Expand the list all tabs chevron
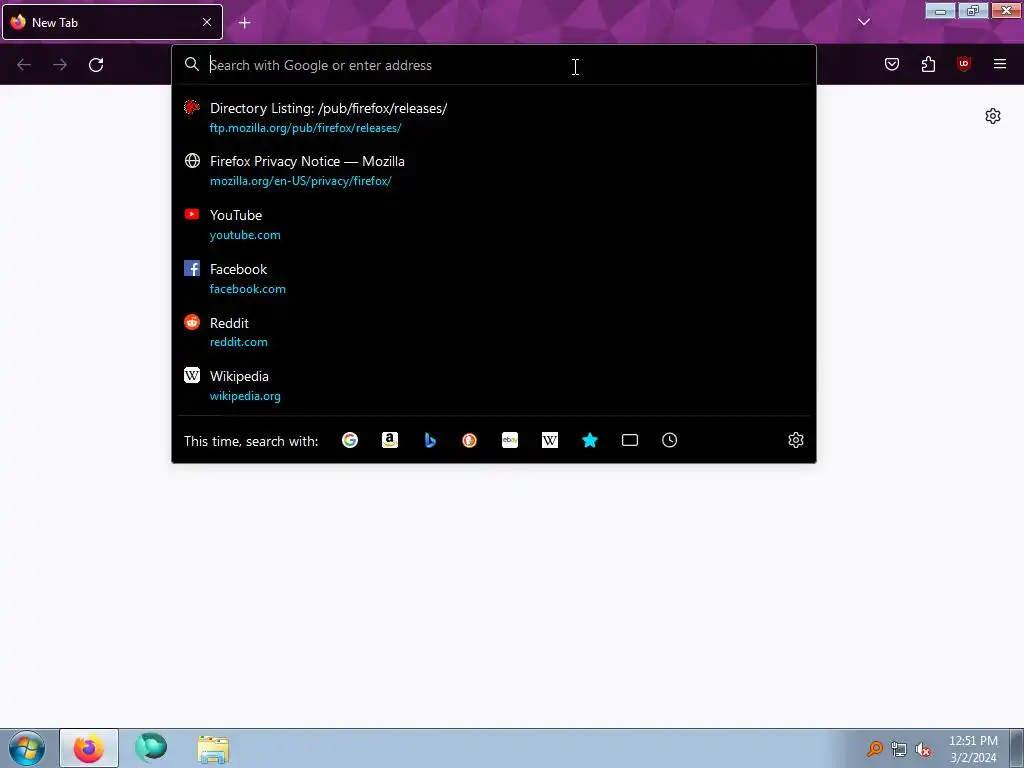Viewport: 1024px width, 768px height. [x=864, y=22]
